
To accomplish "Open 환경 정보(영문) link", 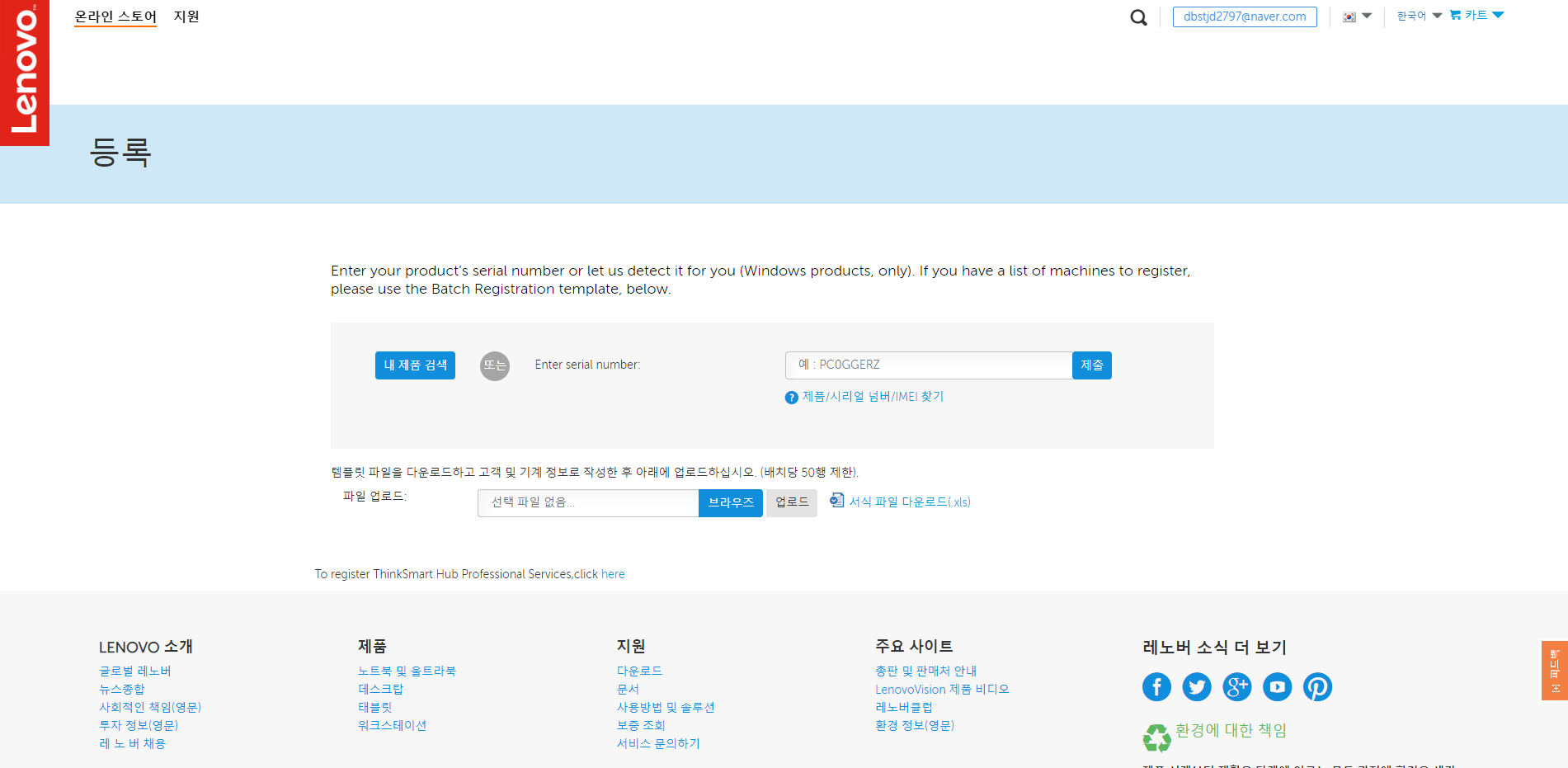I will pyautogui.click(x=915, y=726).
